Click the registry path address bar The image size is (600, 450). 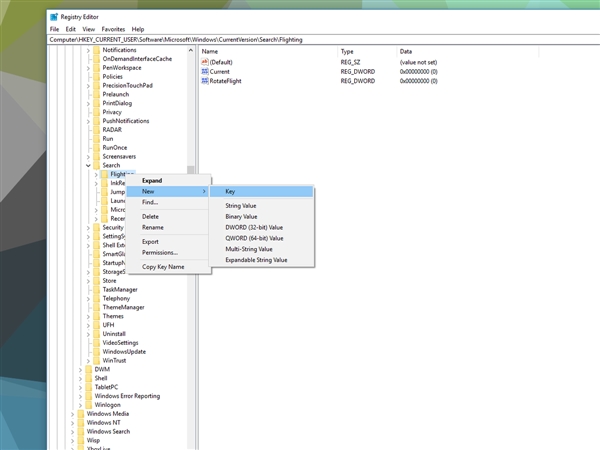tap(323, 39)
